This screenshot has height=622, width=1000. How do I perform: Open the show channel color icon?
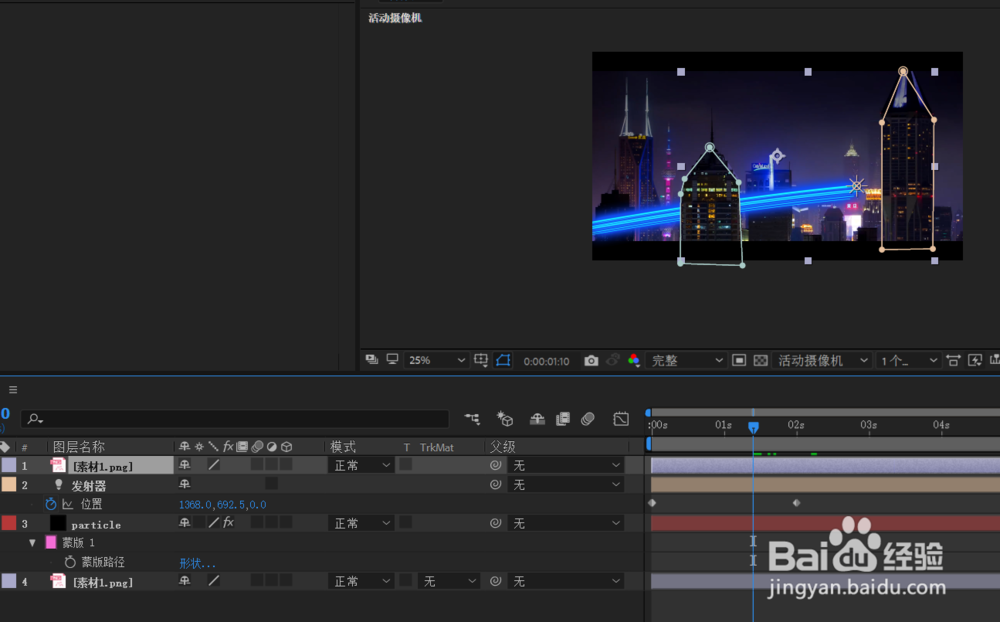pos(633,360)
